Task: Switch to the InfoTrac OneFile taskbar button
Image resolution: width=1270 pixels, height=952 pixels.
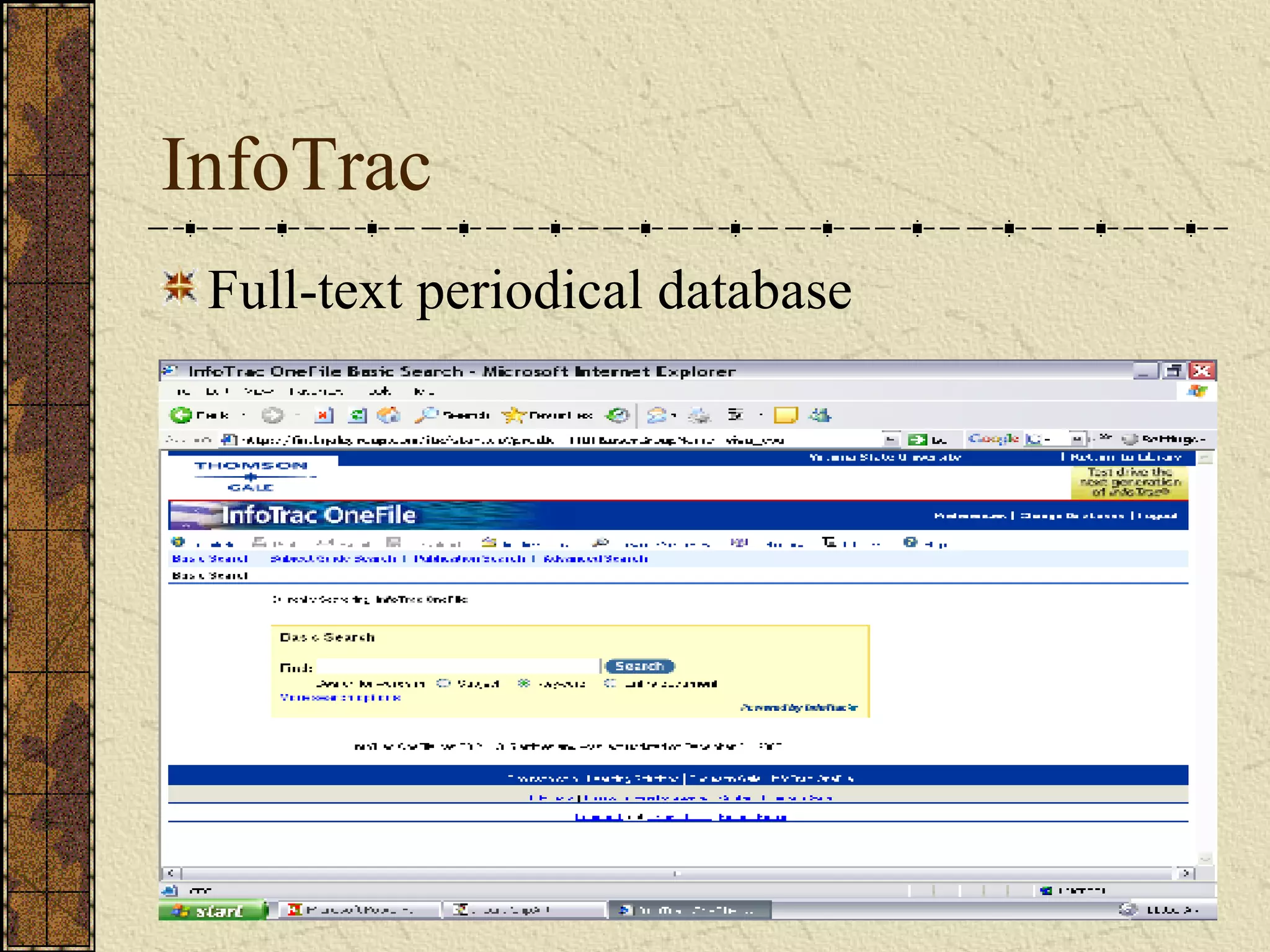Action: [690, 910]
